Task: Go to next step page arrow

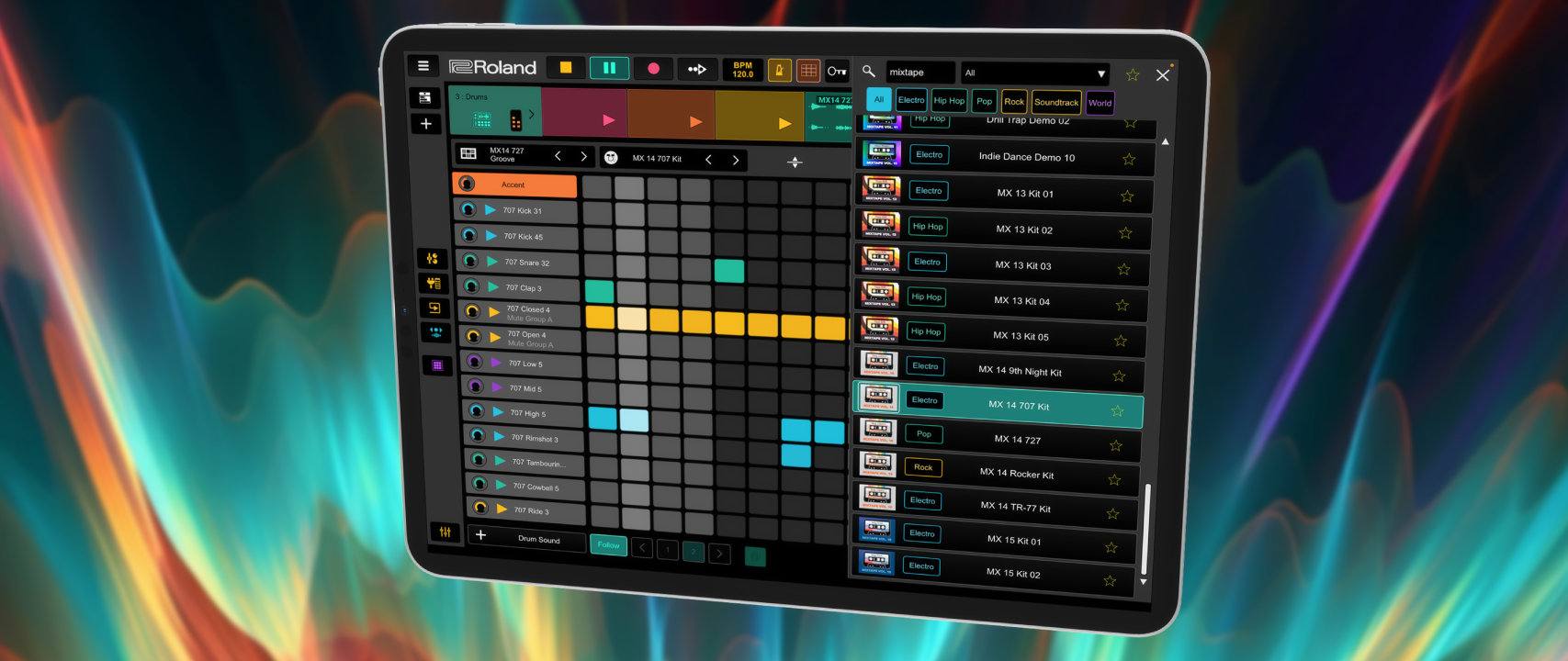Action: [x=720, y=554]
